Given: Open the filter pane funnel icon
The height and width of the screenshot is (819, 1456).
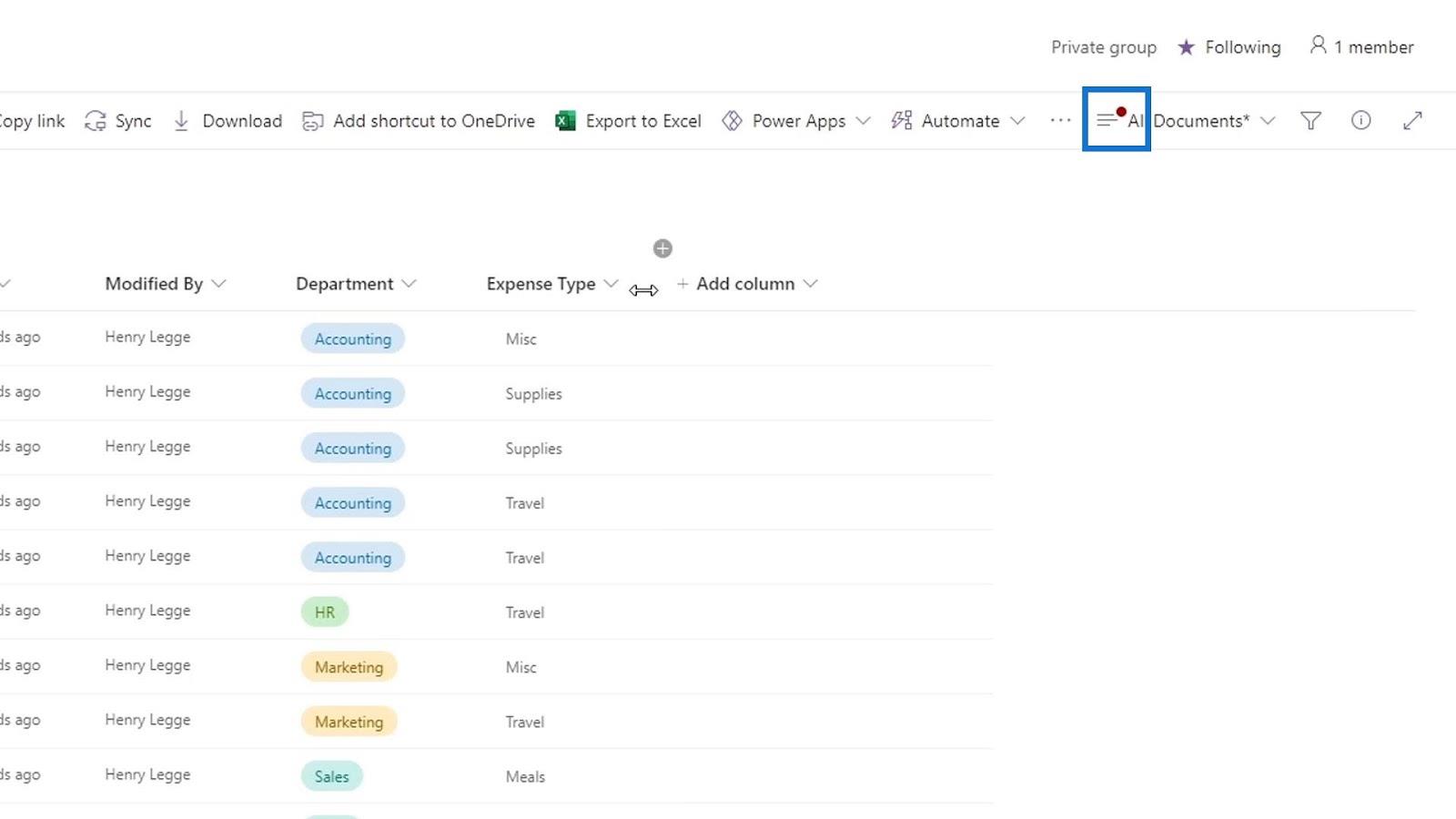Looking at the screenshot, I should tap(1310, 120).
